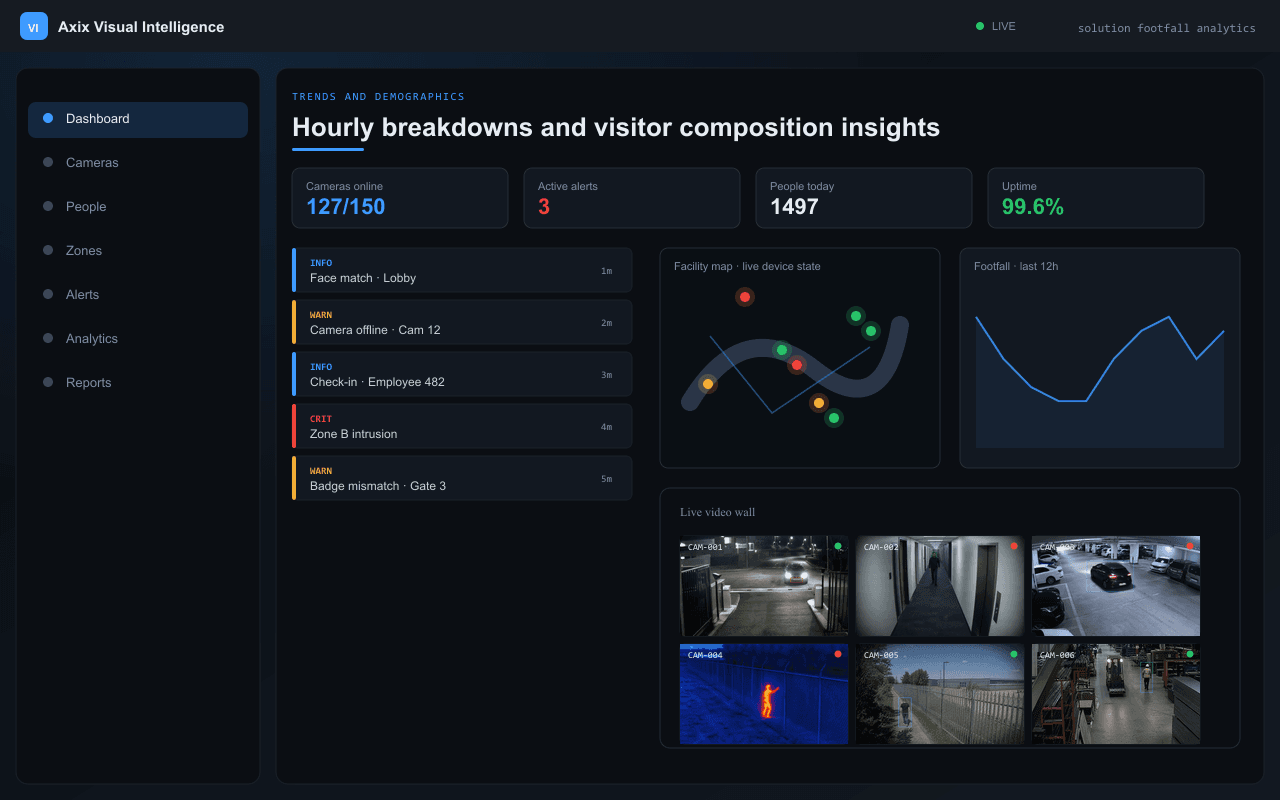Screen dimensions: 1280x800
Task: Click the VI app logo icon
Action: pos(34,27)
